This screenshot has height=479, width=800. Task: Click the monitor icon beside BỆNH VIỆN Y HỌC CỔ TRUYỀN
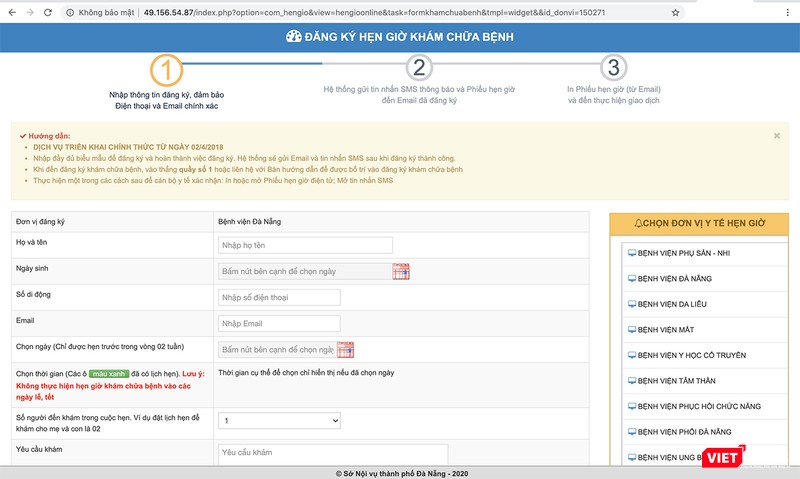[632, 355]
